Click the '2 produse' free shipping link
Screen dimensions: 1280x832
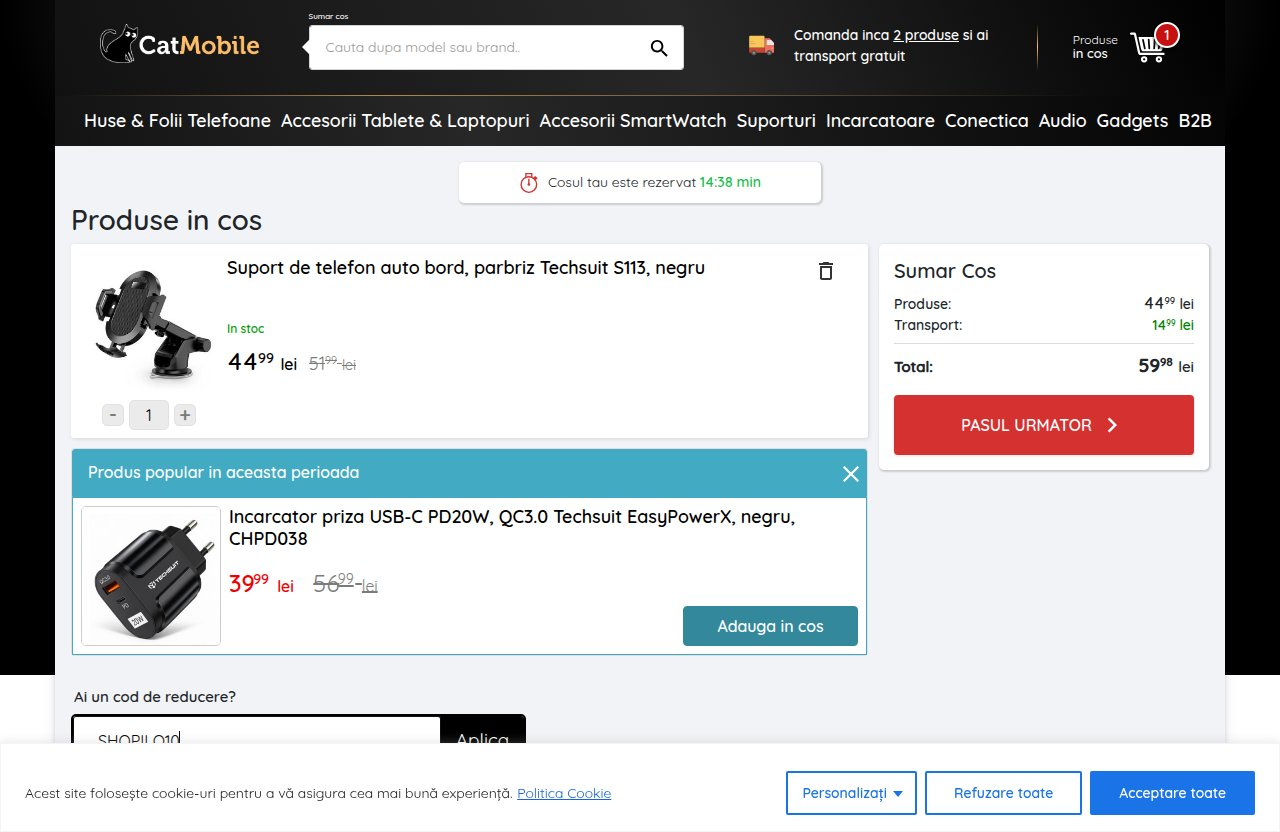926,35
